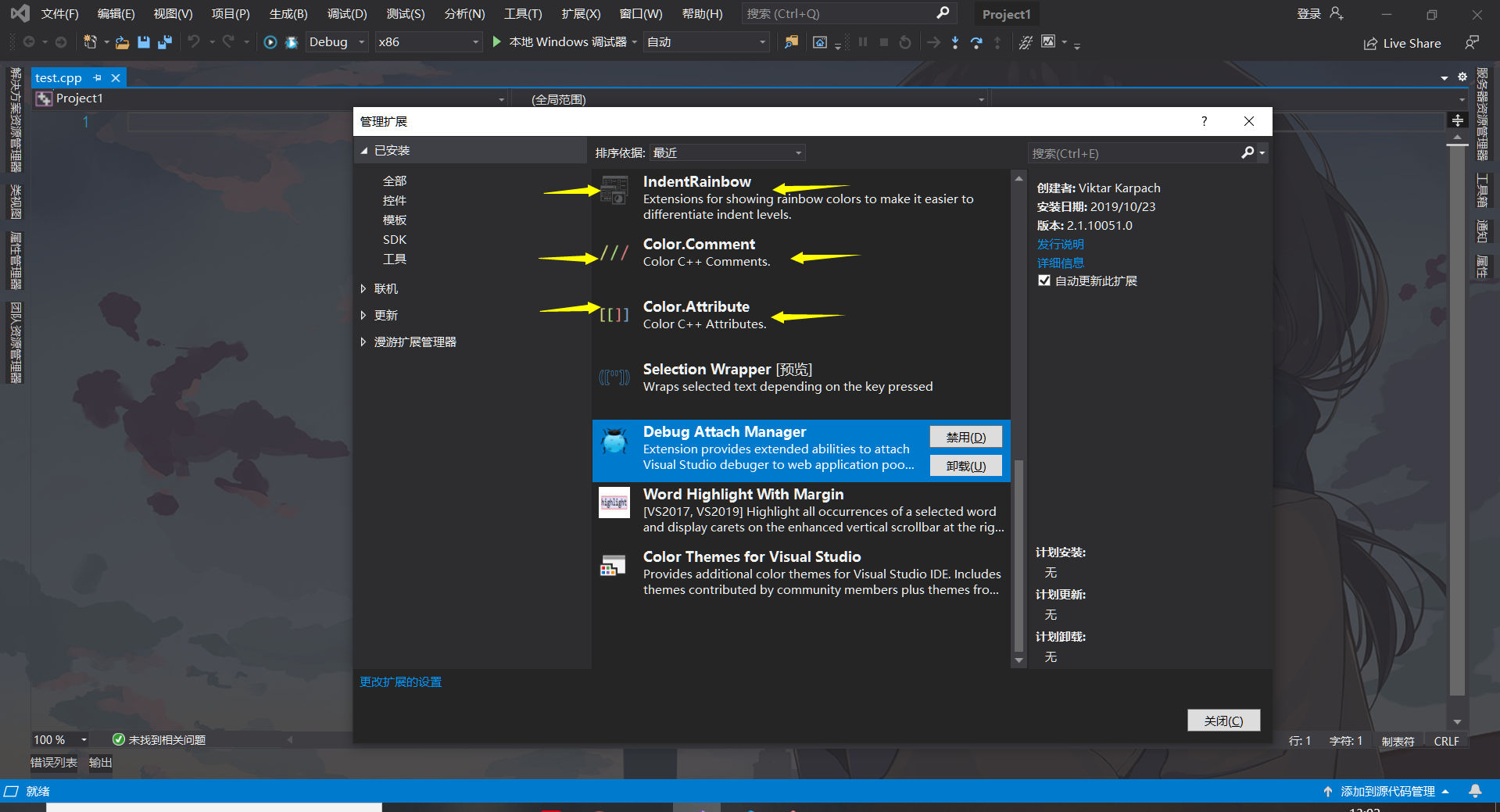Click the Undo toolbar icon
Image resolution: width=1500 pixels, height=812 pixels.
[x=195, y=42]
